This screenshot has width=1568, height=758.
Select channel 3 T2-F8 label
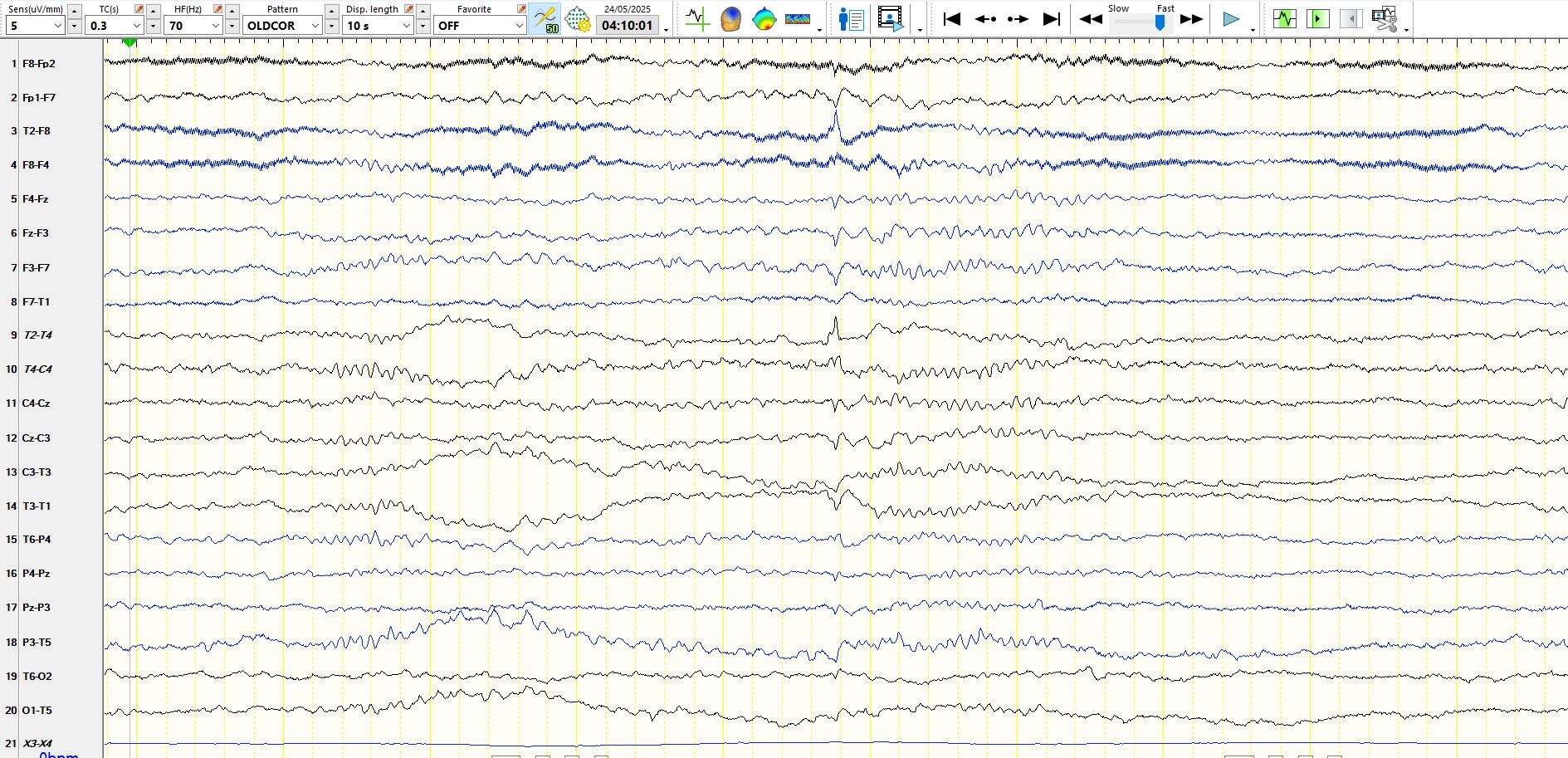36,131
